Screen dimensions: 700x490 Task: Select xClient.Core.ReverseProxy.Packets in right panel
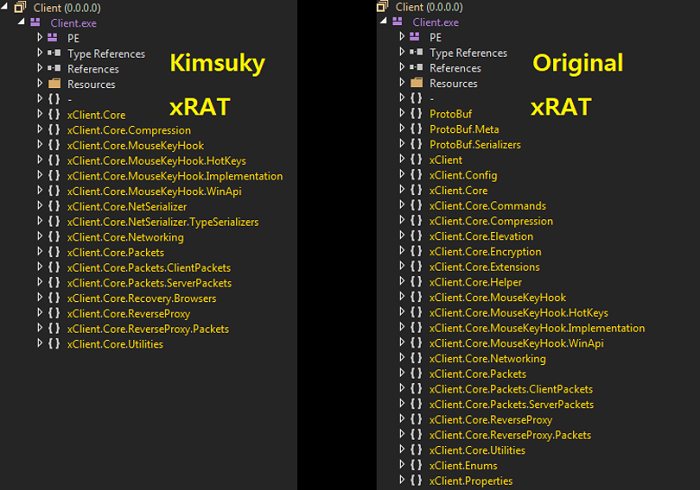510,435
